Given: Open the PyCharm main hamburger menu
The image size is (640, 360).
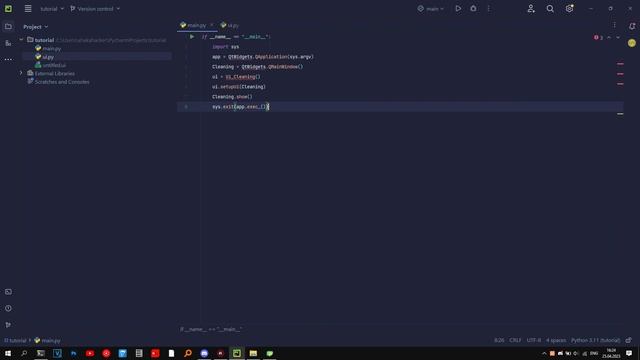Looking at the screenshot, I should tap(28, 9).
